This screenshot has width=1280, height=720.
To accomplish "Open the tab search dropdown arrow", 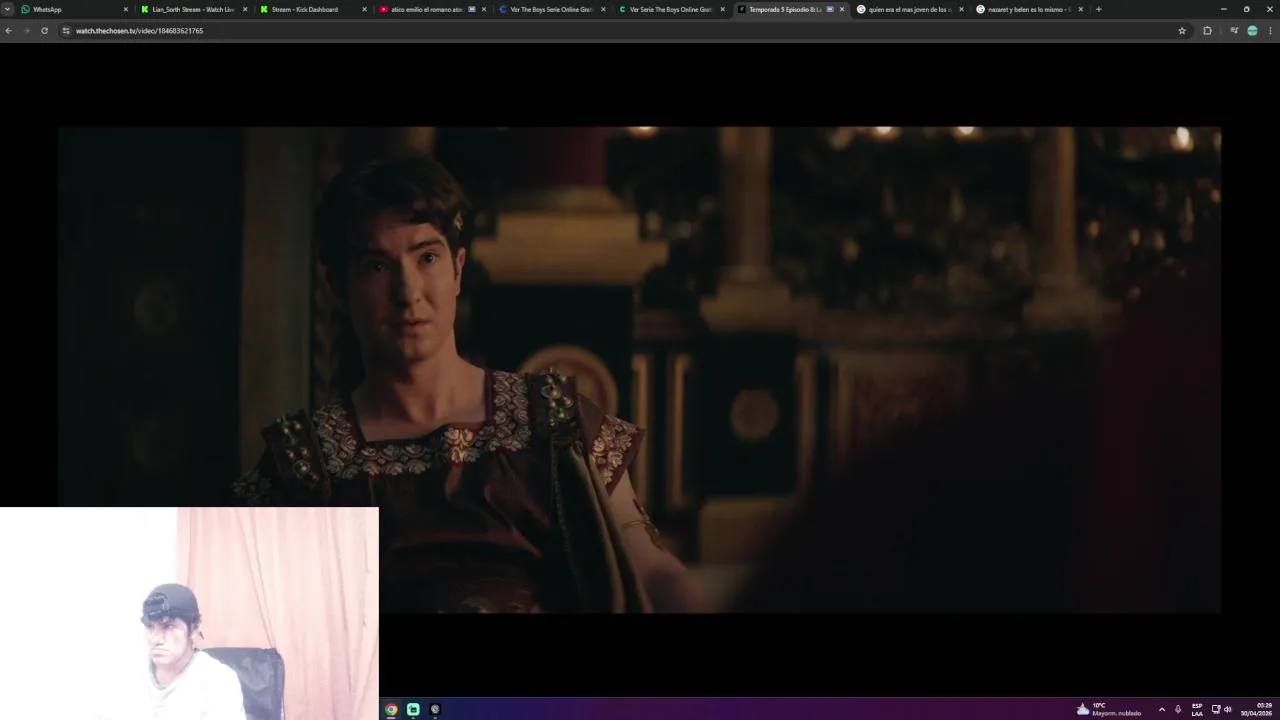I will point(7,9).
